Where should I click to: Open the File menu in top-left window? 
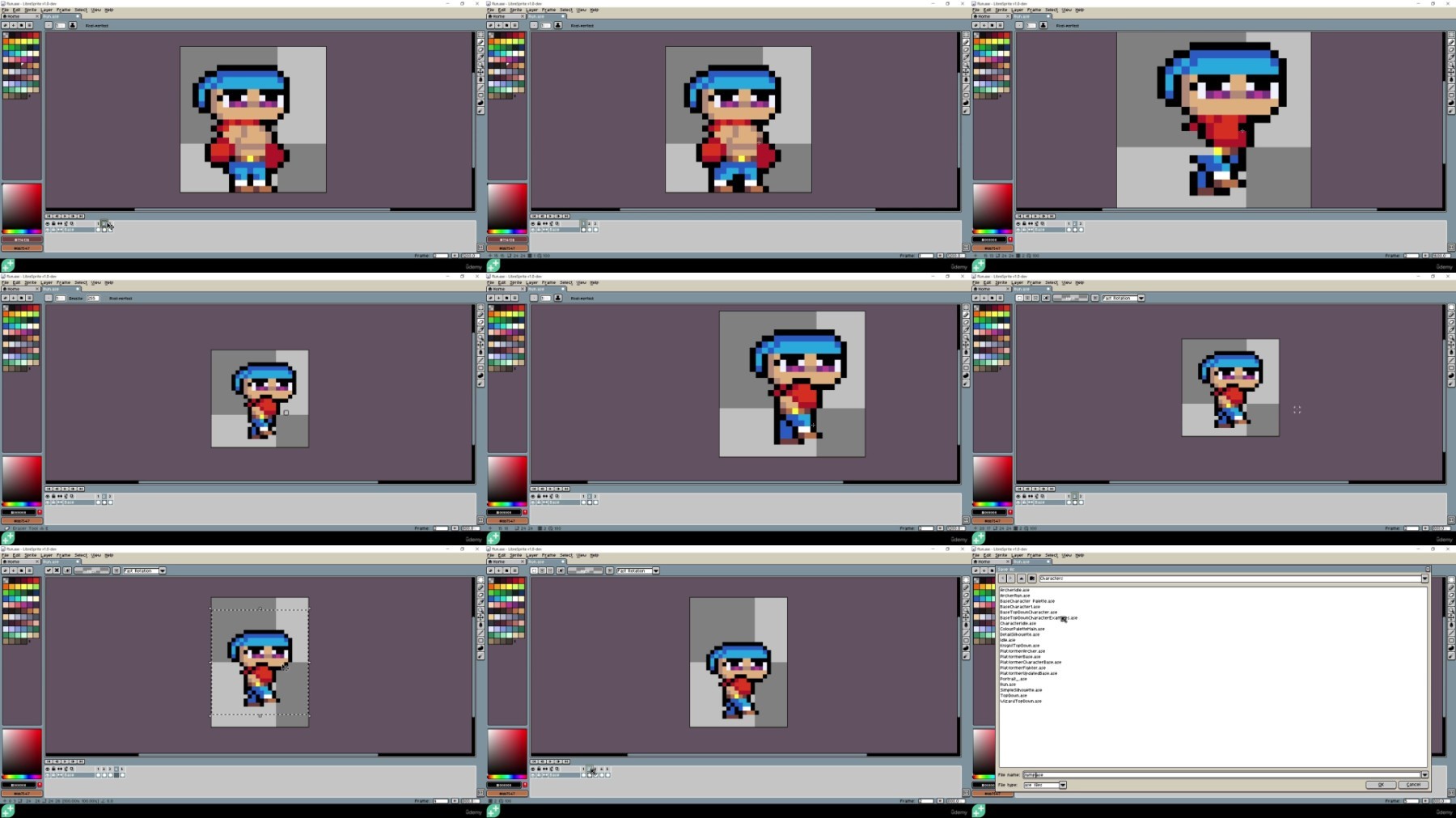click(5, 10)
